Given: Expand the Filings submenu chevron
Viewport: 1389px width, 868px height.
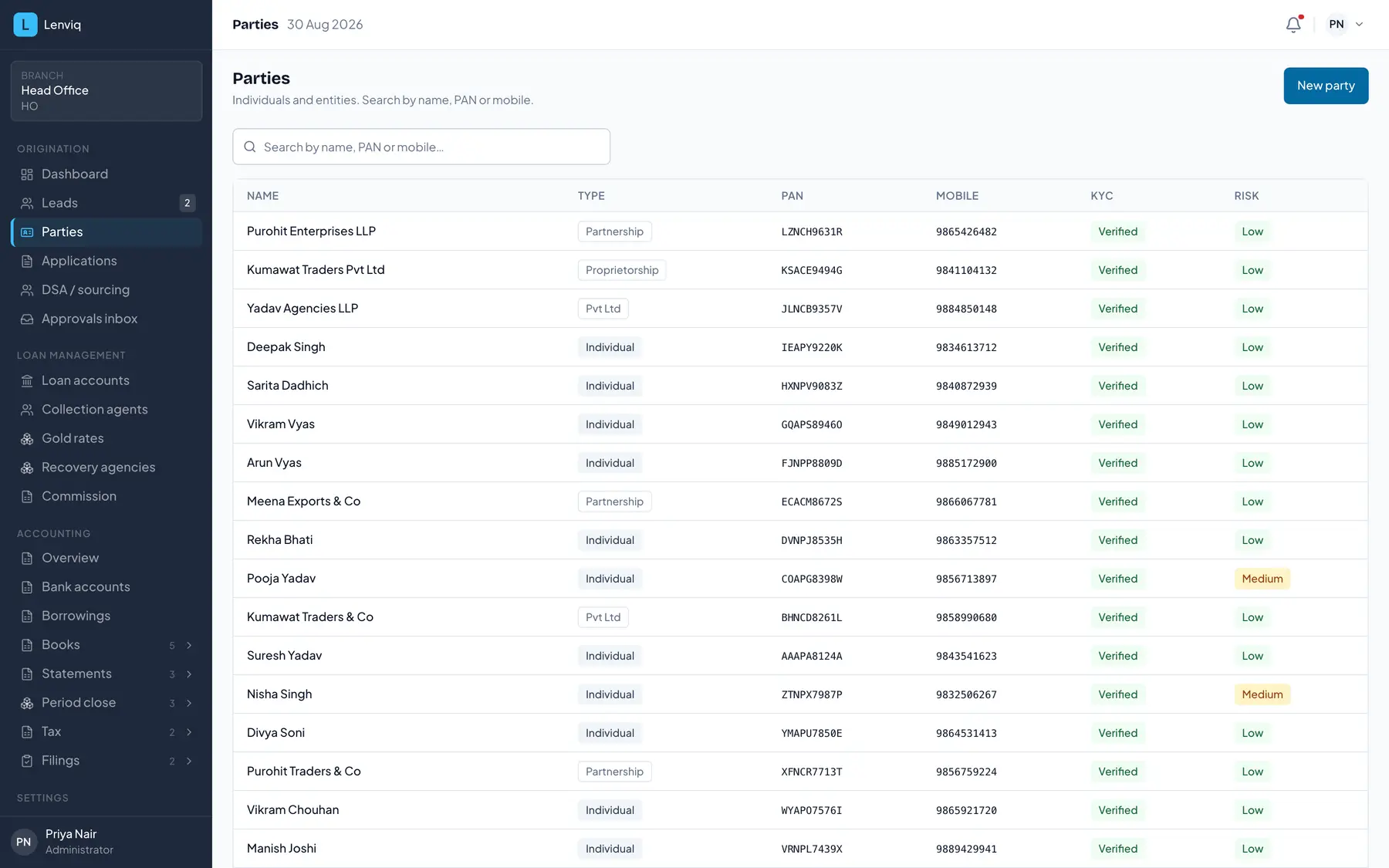Looking at the screenshot, I should (189, 761).
